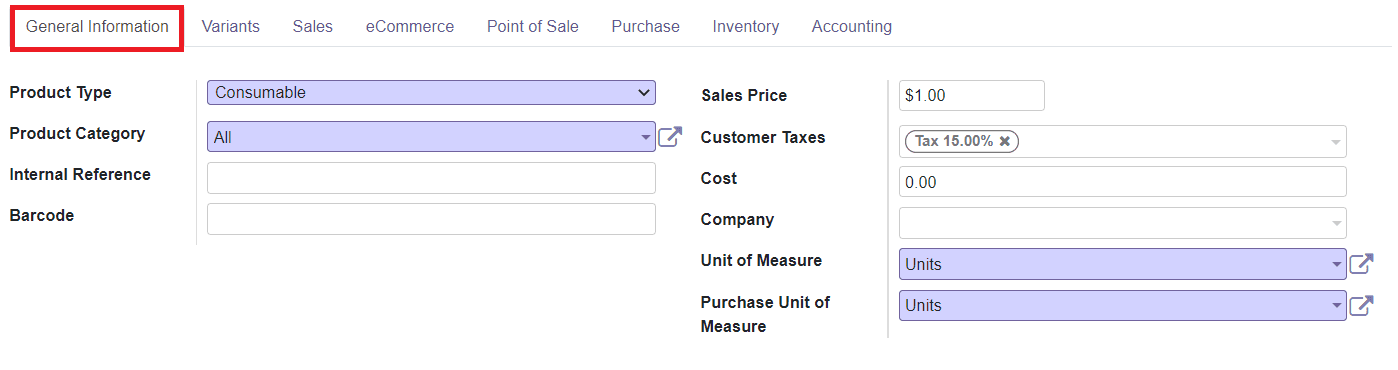The height and width of the screenshot is (370, 1398).
Task: Click the Sales Price label
Action: pyautogui.click(x=744, y=96)
